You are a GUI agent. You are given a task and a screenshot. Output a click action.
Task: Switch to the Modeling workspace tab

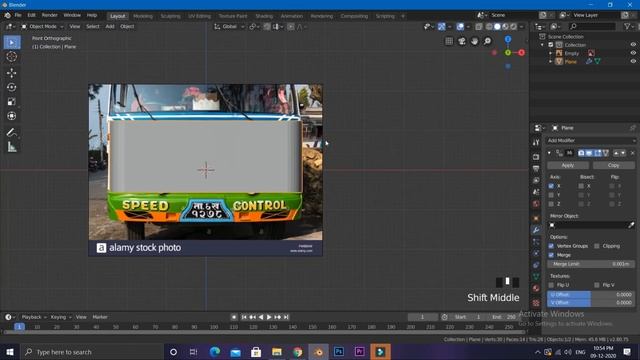click(143, 16)
